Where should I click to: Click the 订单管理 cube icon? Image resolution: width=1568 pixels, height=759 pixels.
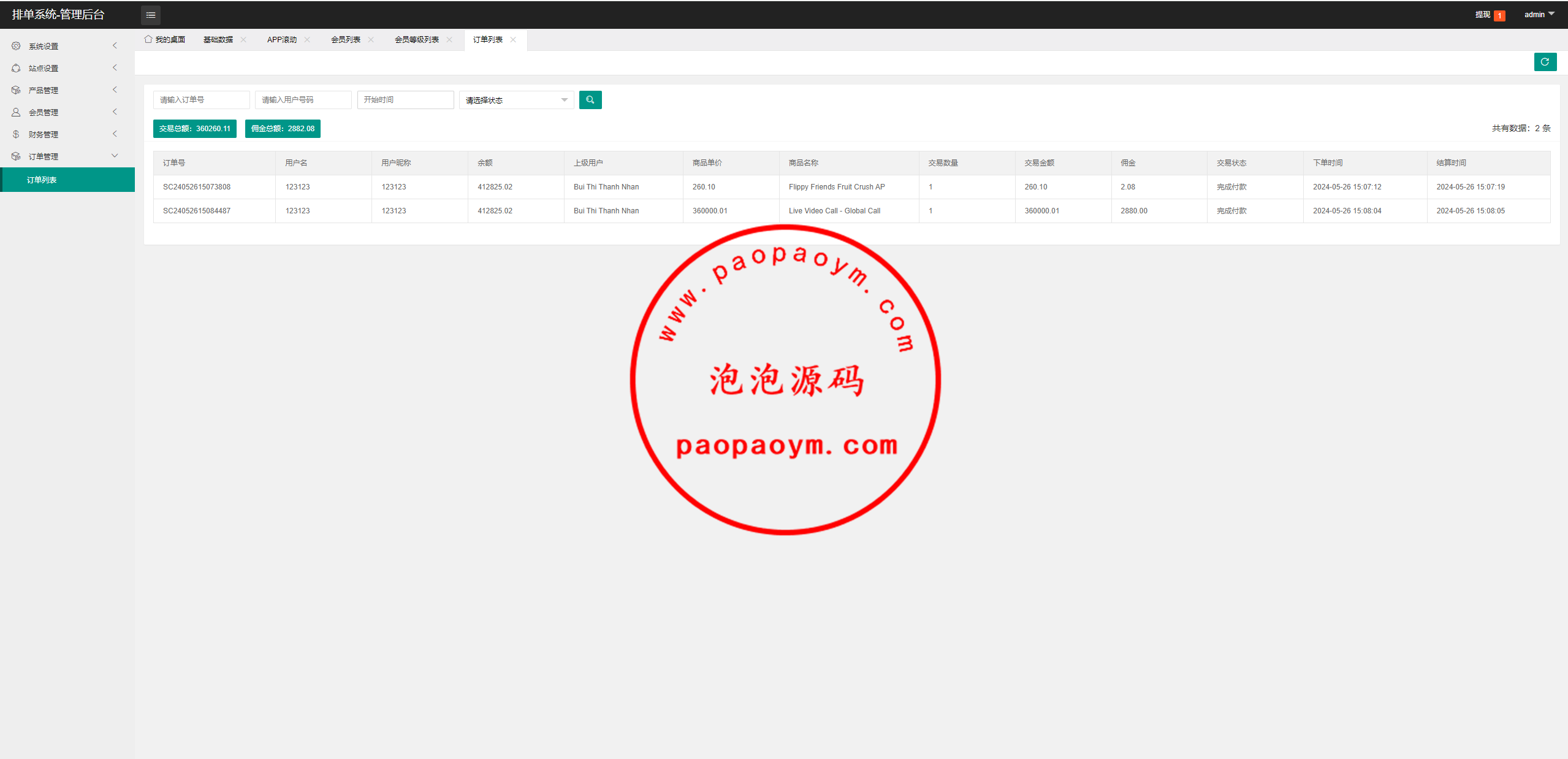[x=16, y=156]
